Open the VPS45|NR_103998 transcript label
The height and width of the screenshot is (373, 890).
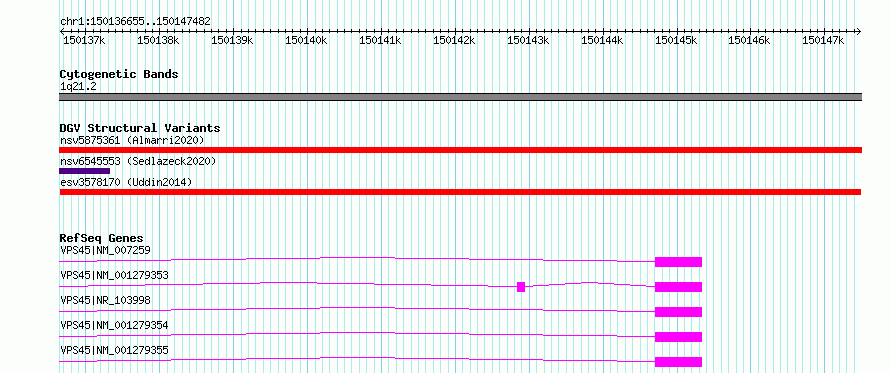(105, 300)
